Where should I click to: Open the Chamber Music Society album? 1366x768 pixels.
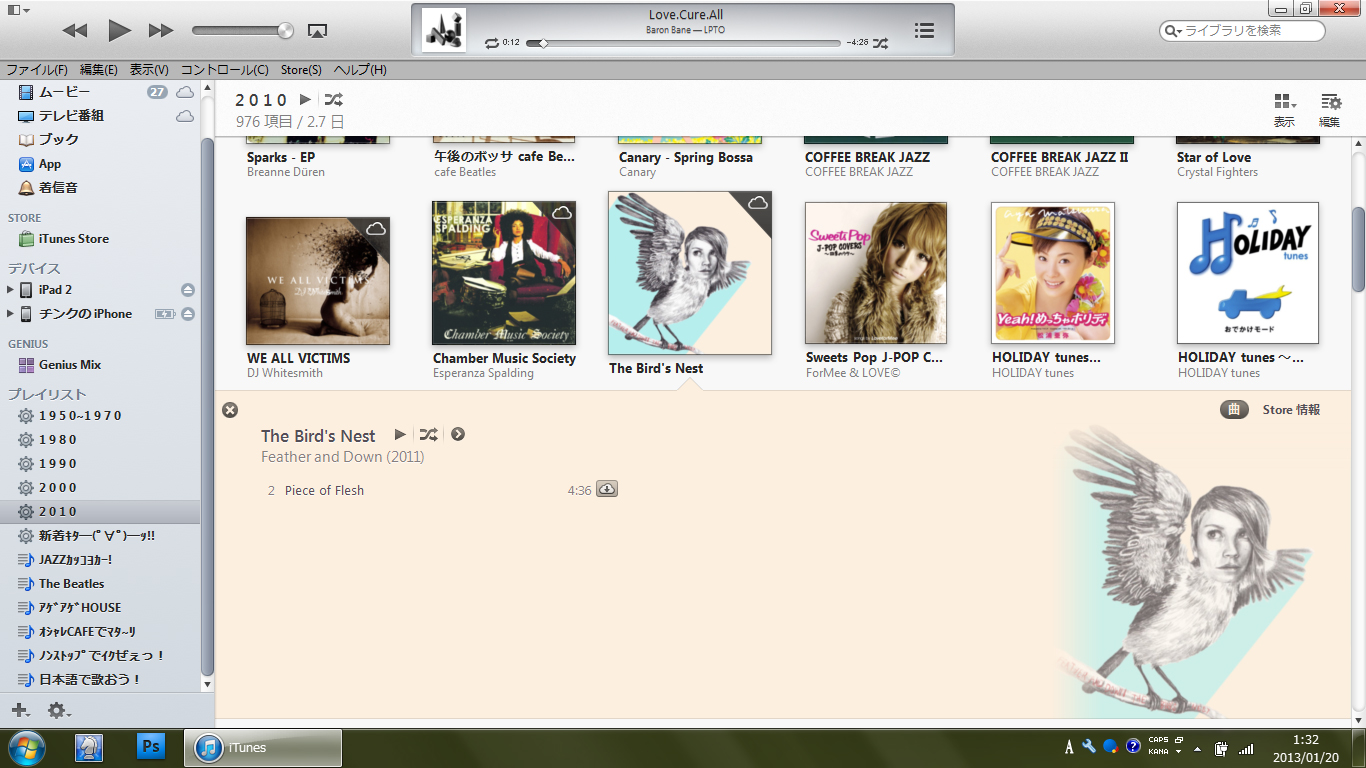(x=504, y=273)
